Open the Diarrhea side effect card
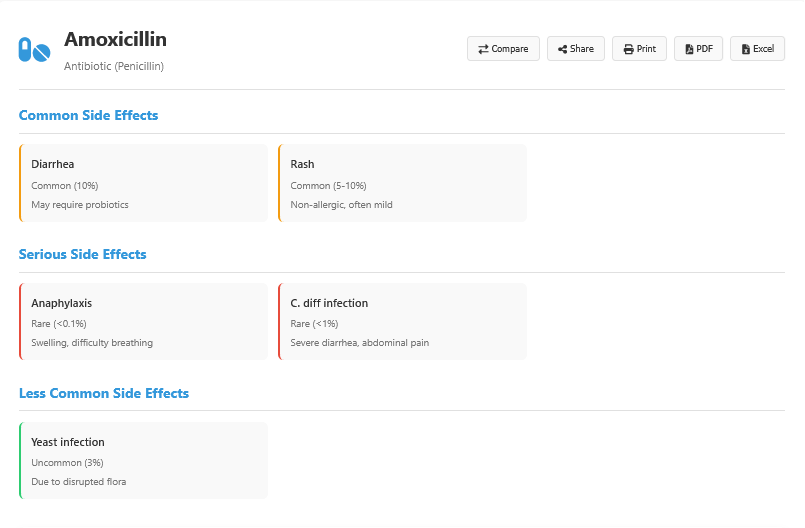This screenshot has height=528, width=805. pyautogui.click(x=144, y=183)
